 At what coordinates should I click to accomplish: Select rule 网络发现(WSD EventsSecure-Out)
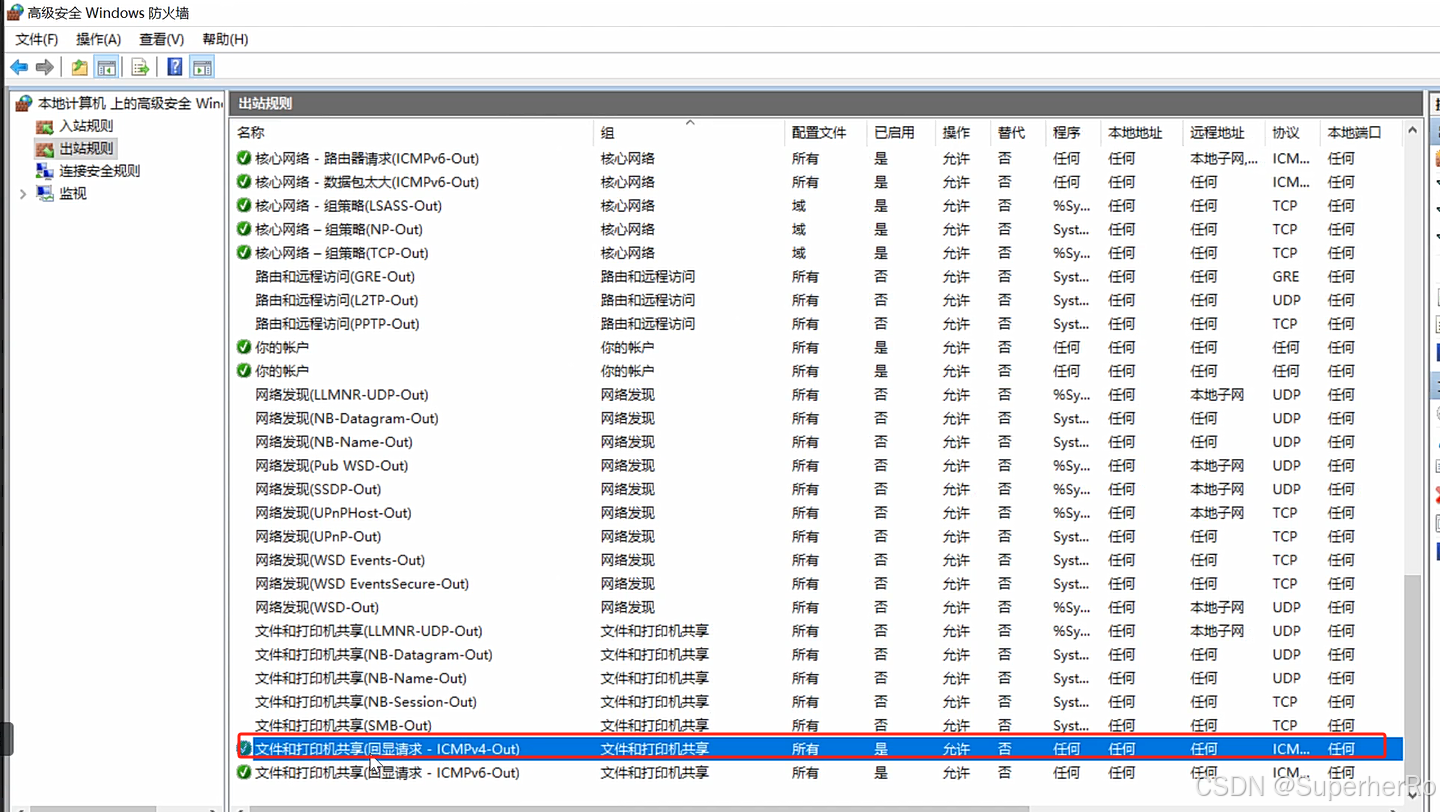(362, 584)
